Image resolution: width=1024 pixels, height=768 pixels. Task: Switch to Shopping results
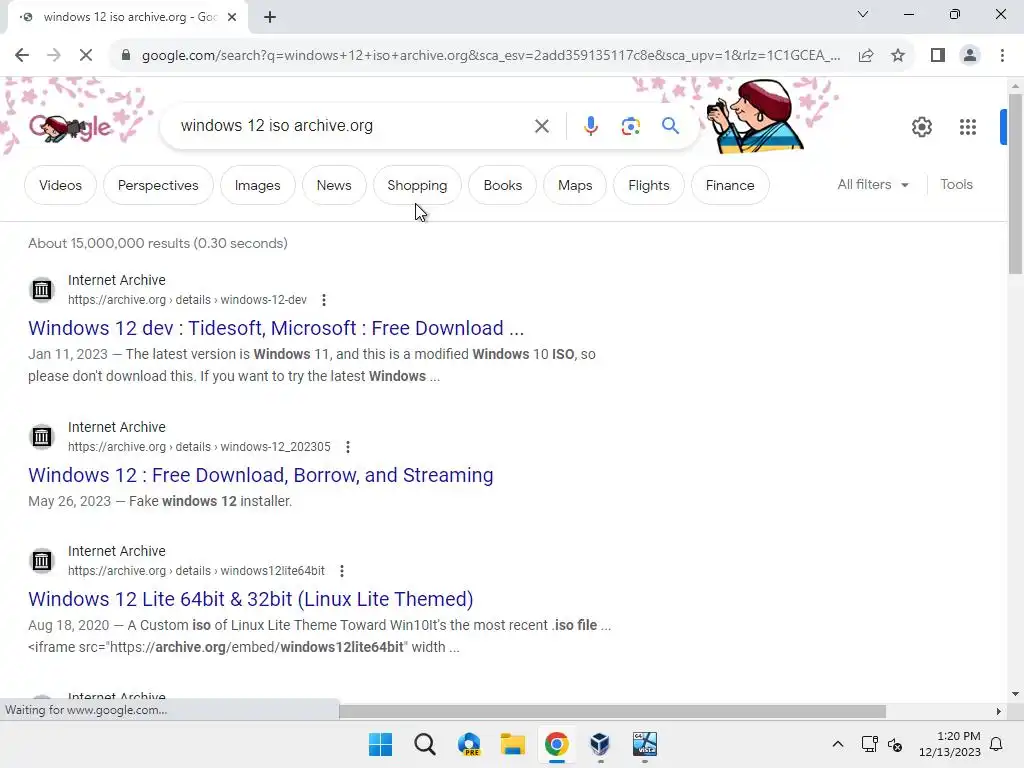[x=417, y=185]
